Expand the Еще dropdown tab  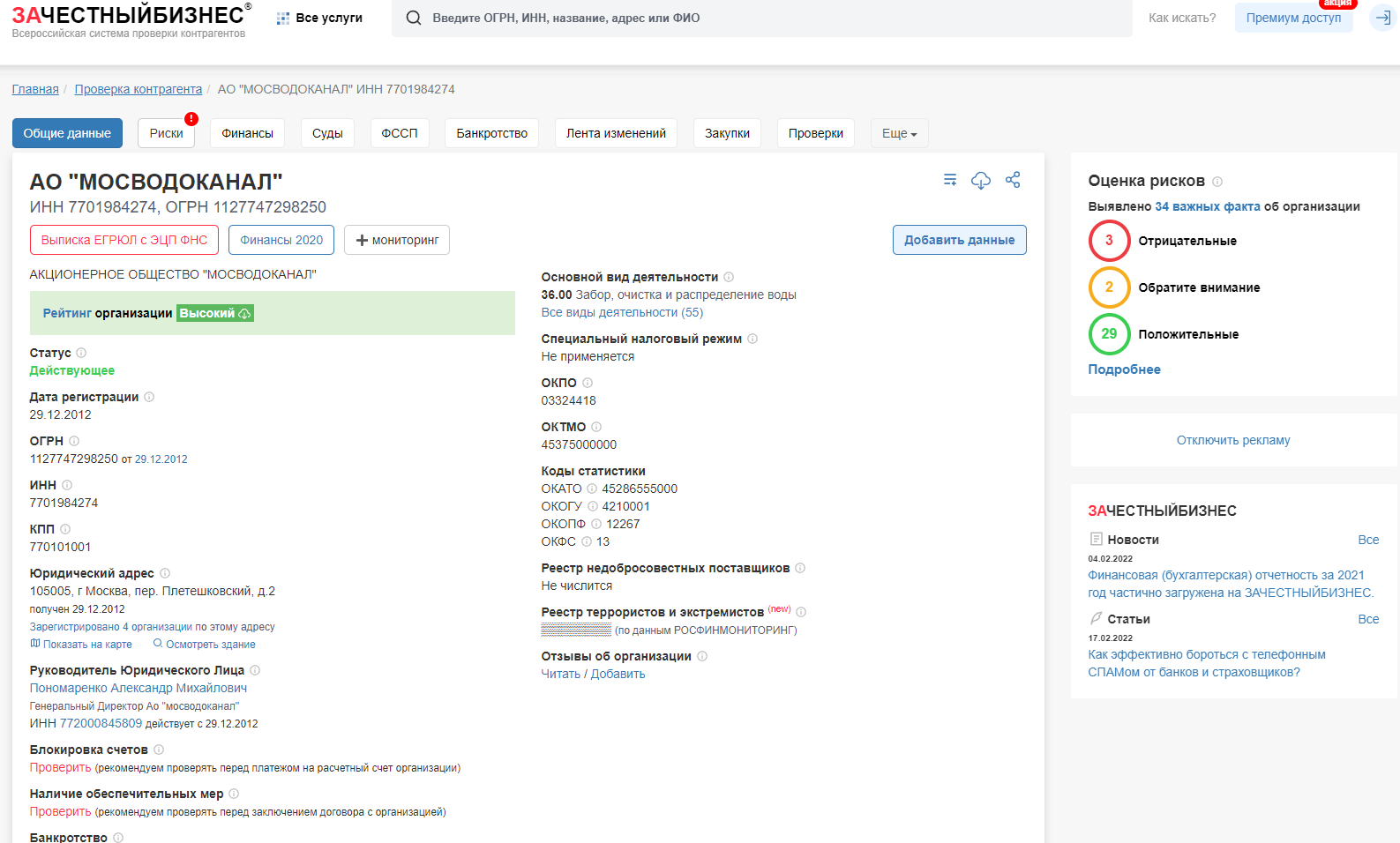899,133
